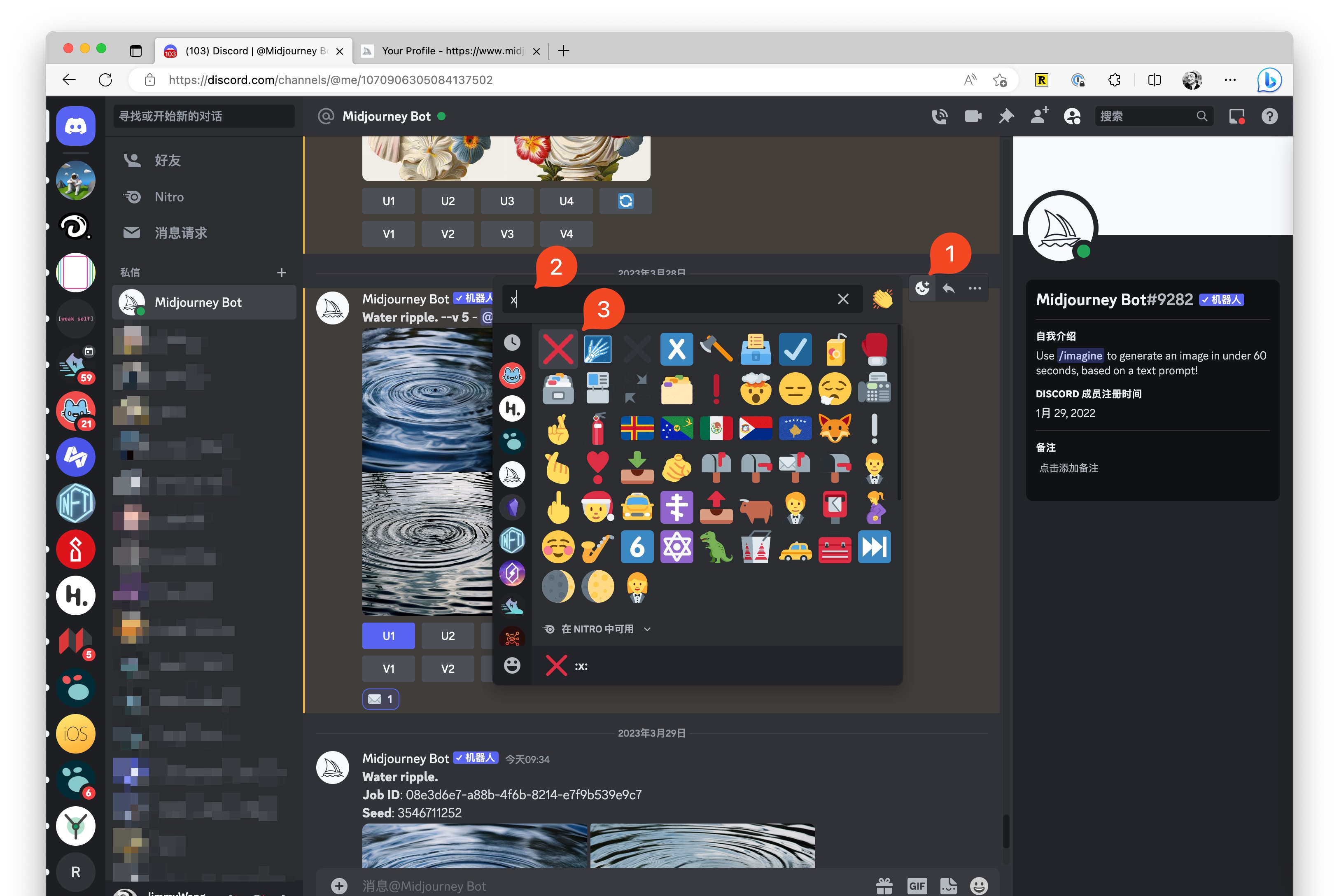This screenshot has width=1339, height=896.
Task: Open the Discord inbox icon
Action: click(1237, 116)
